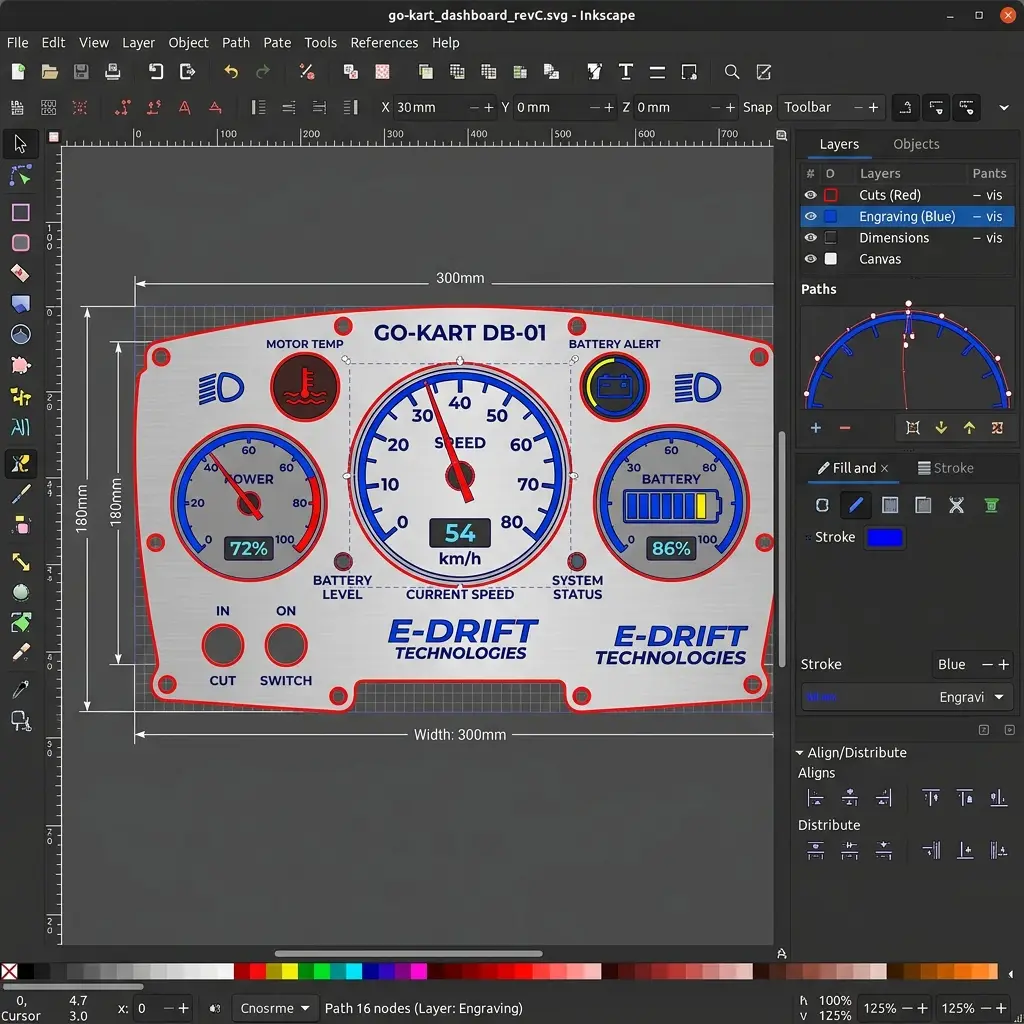
Task: Switch to the Objects tab
Action: [916, 144]
